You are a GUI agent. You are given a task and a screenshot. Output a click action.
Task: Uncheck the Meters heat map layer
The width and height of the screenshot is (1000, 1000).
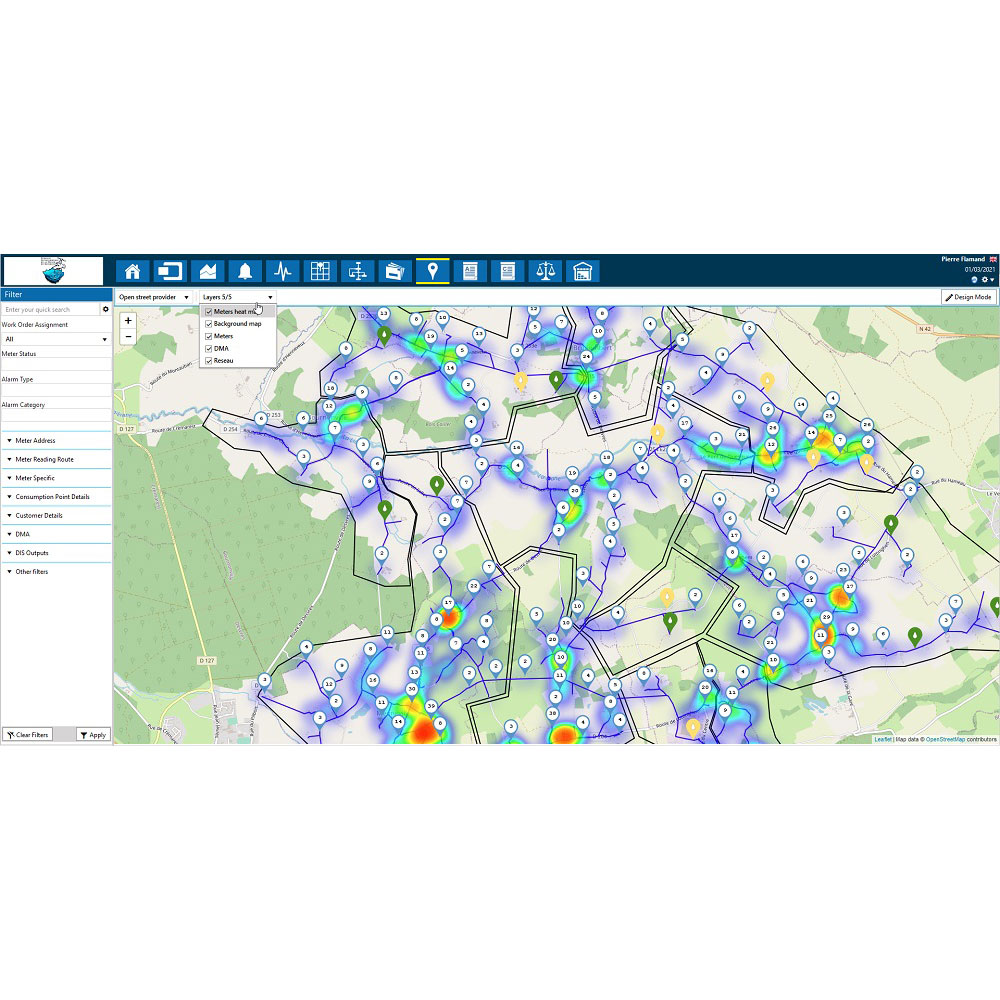pos(208,312)
